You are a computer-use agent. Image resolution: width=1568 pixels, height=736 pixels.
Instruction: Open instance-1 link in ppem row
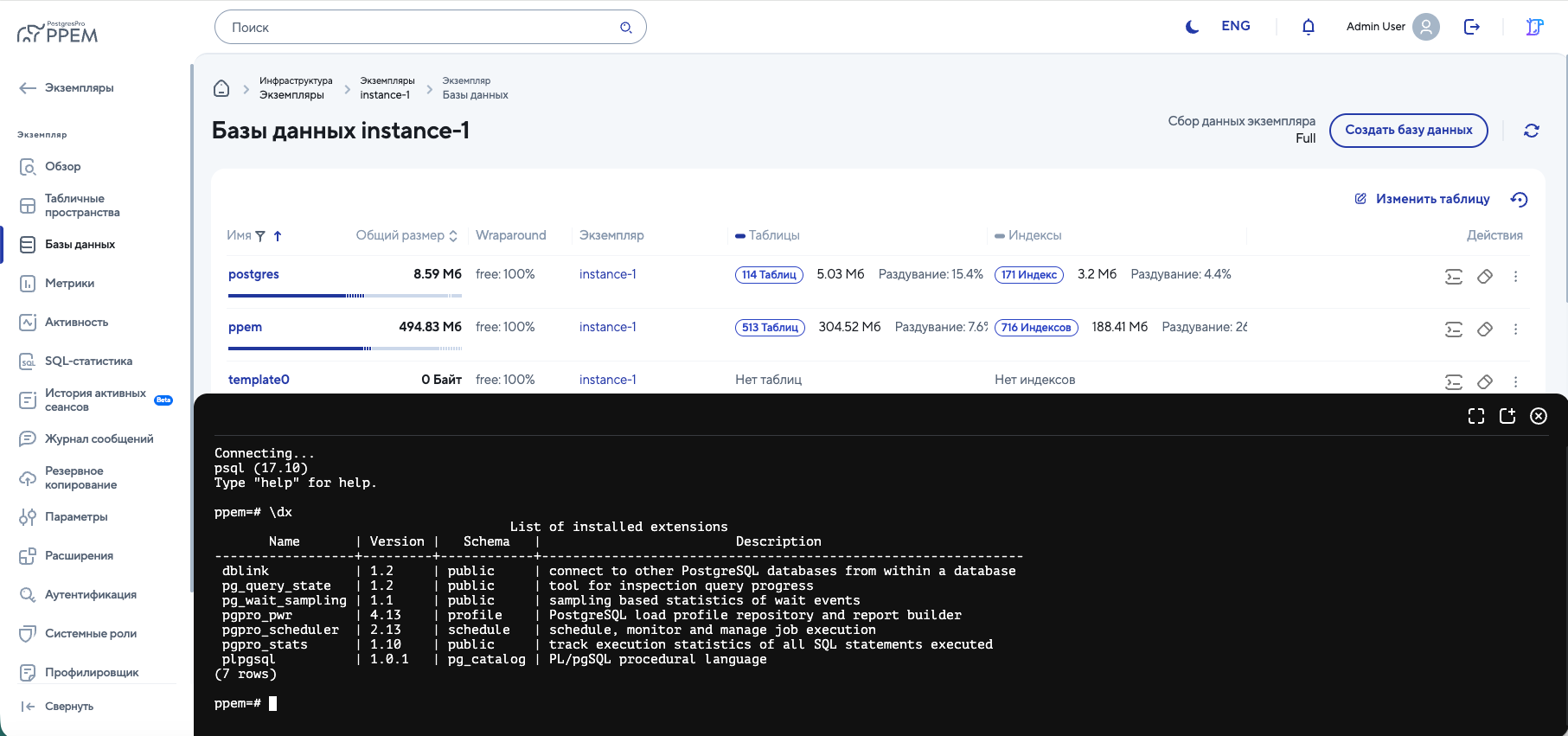(x=608, y=327)
